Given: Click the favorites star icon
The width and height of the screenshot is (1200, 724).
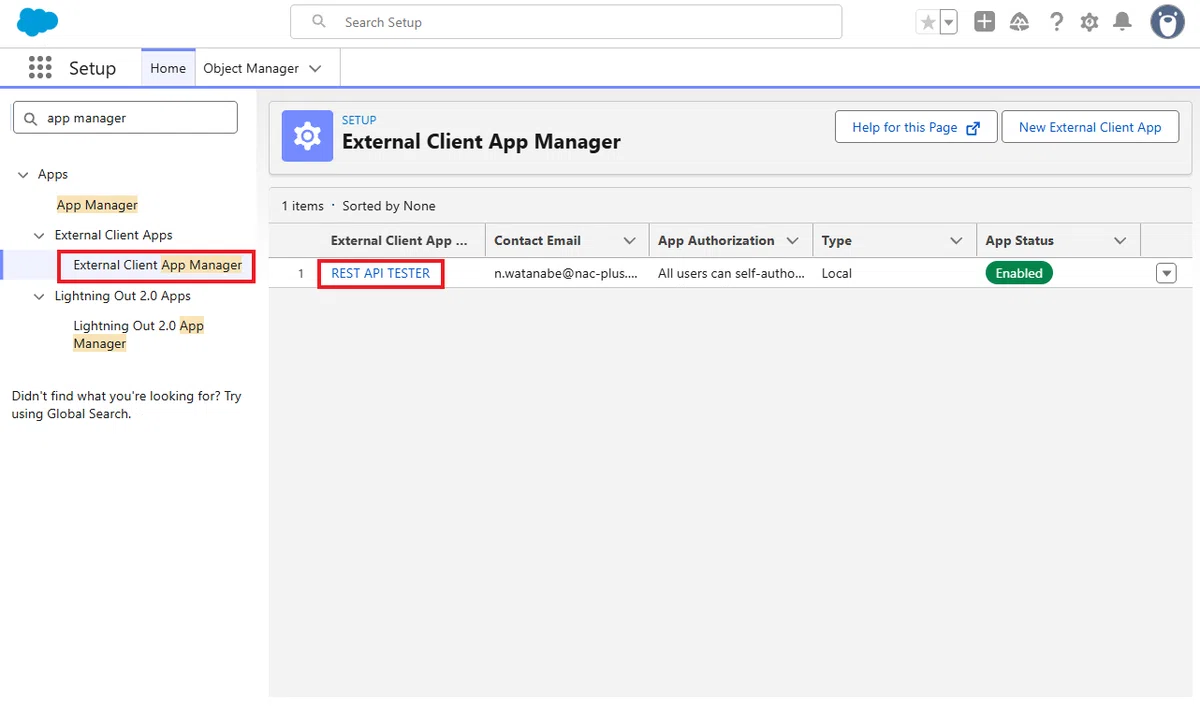Looking at the screenshot, I should point(928,22).
